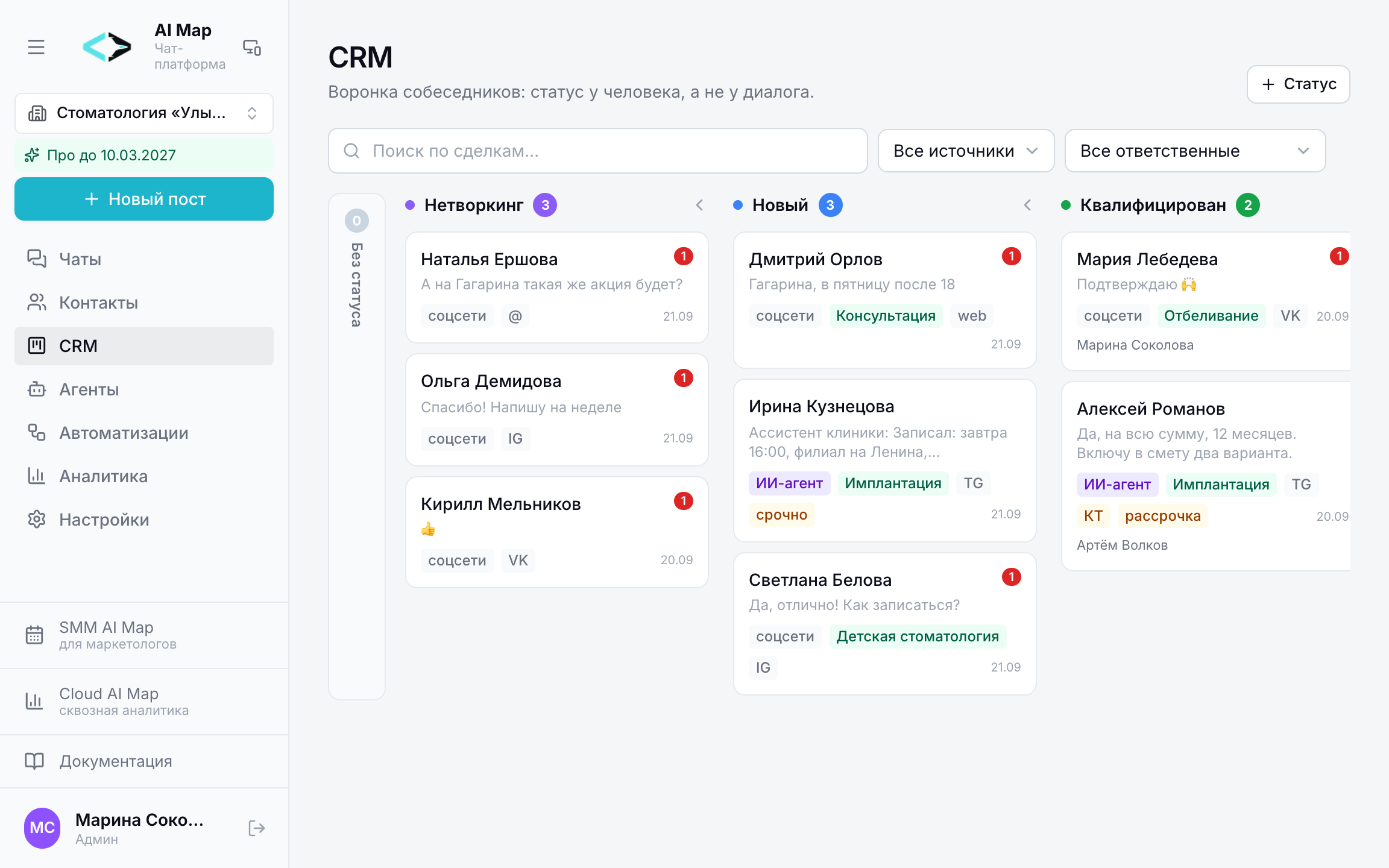Focus the Поиск по сделкам search field

598,151
